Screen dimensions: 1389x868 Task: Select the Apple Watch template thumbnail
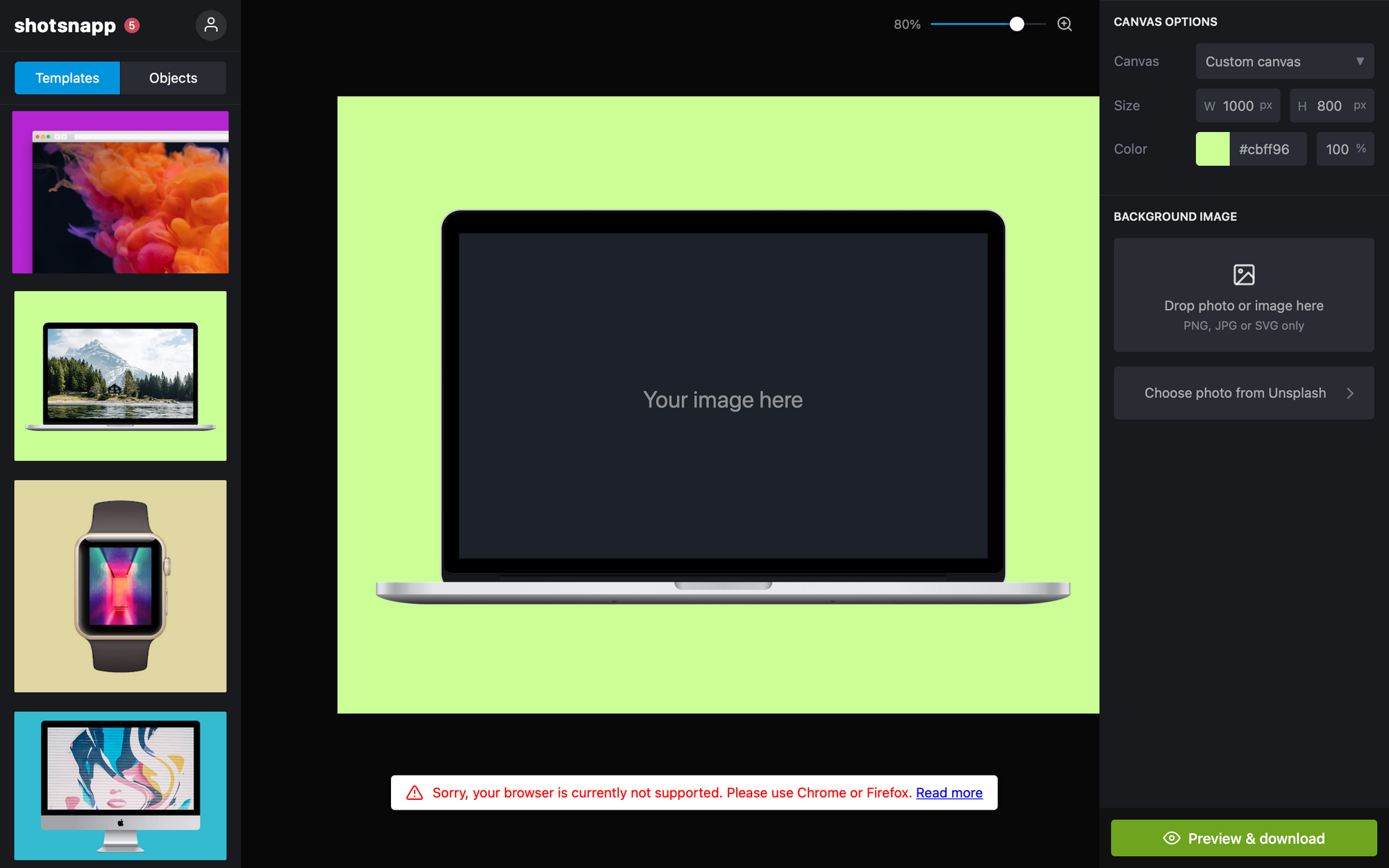coord(120,585)
